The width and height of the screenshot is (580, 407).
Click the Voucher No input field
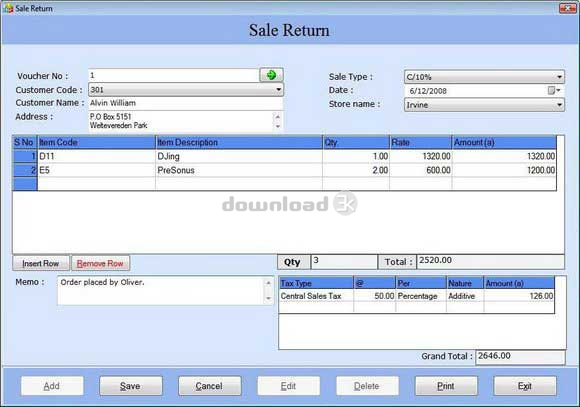pyautogui.click(x=173, y=75)
